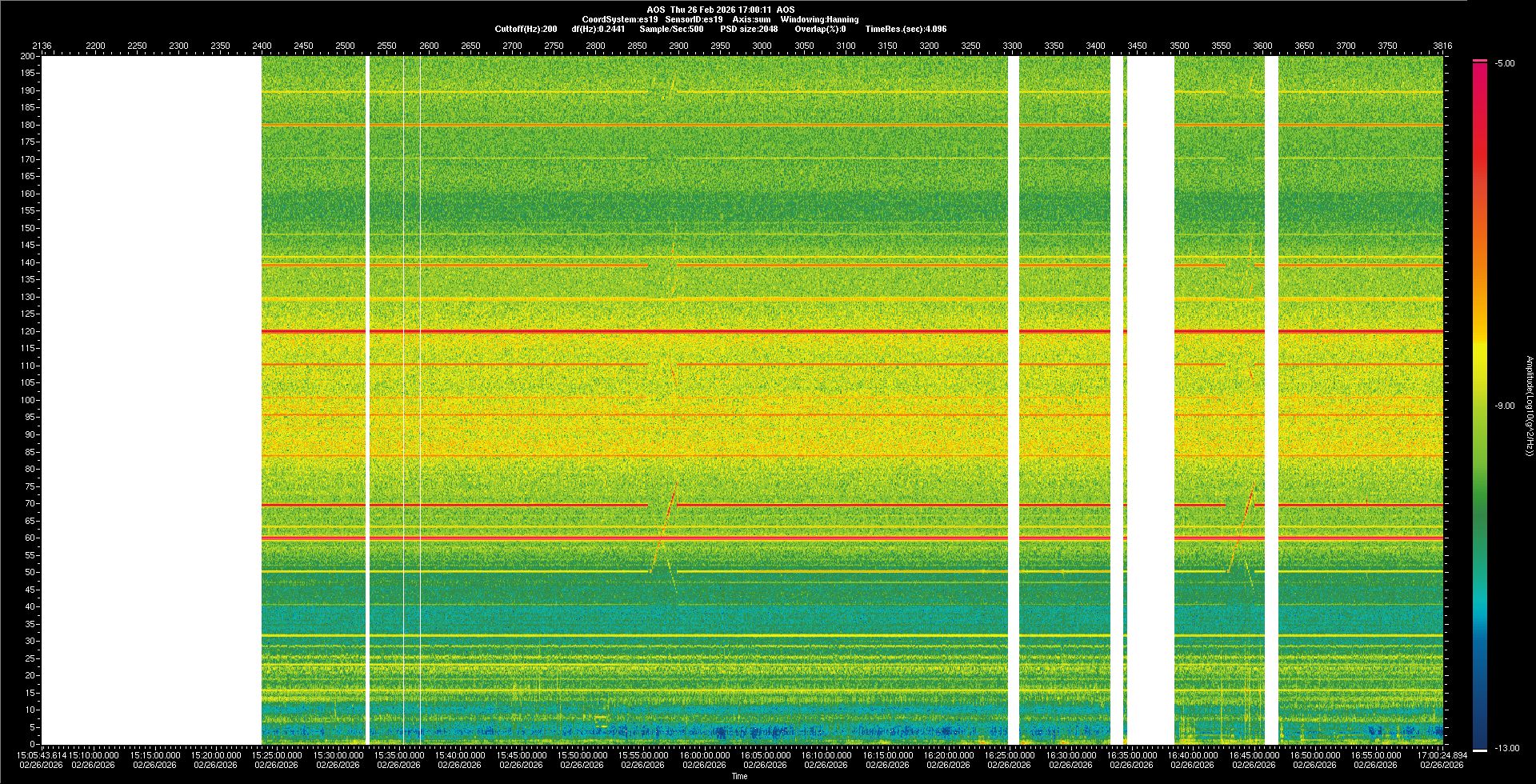Click the Sample/Sec:500 parameter text
This screenshot has width=1536, height=784.
click(x=671, y=29)
